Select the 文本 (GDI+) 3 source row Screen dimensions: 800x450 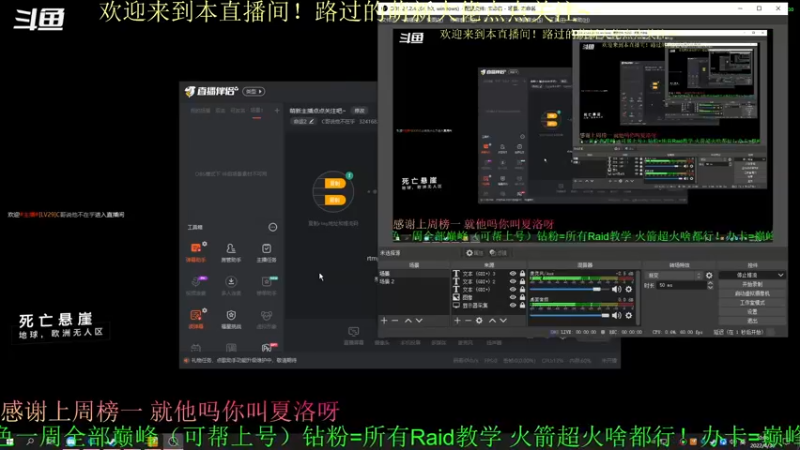pyautogui.click(x=489, y=273)
